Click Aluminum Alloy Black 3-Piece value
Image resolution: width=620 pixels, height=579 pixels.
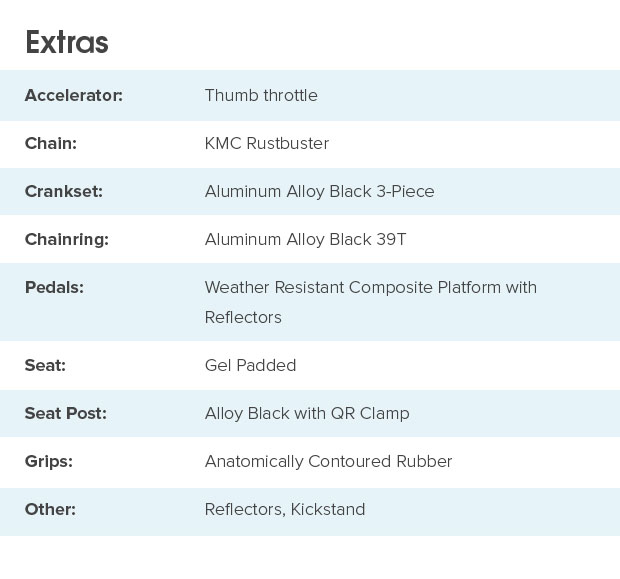[x=319, y=191]
